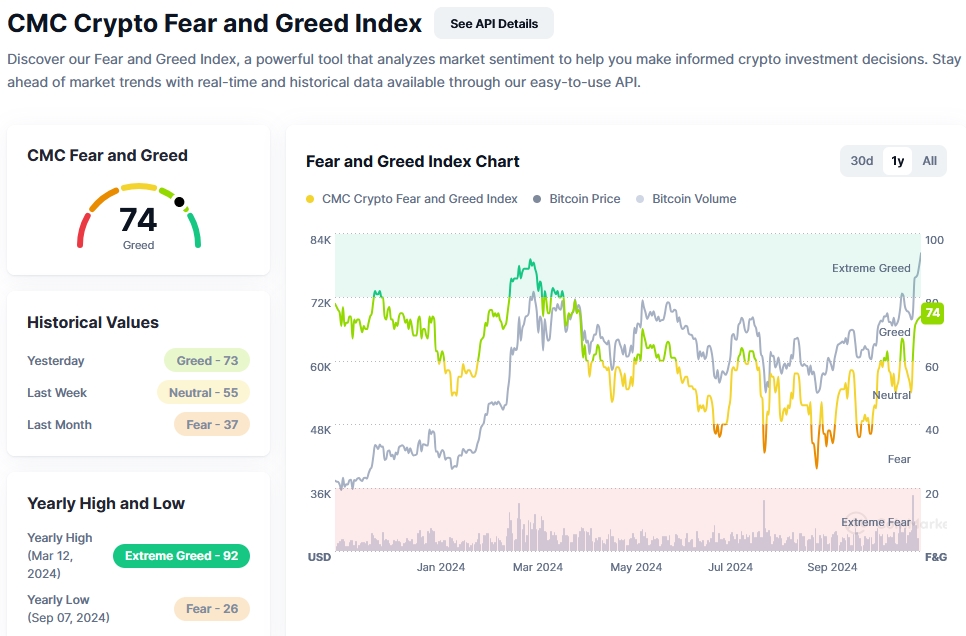This screenshot has height=636, width=966.
Task: Click the Greed - 73 yesterday badge
Action: pyautogui.click(x=207, y=361)
